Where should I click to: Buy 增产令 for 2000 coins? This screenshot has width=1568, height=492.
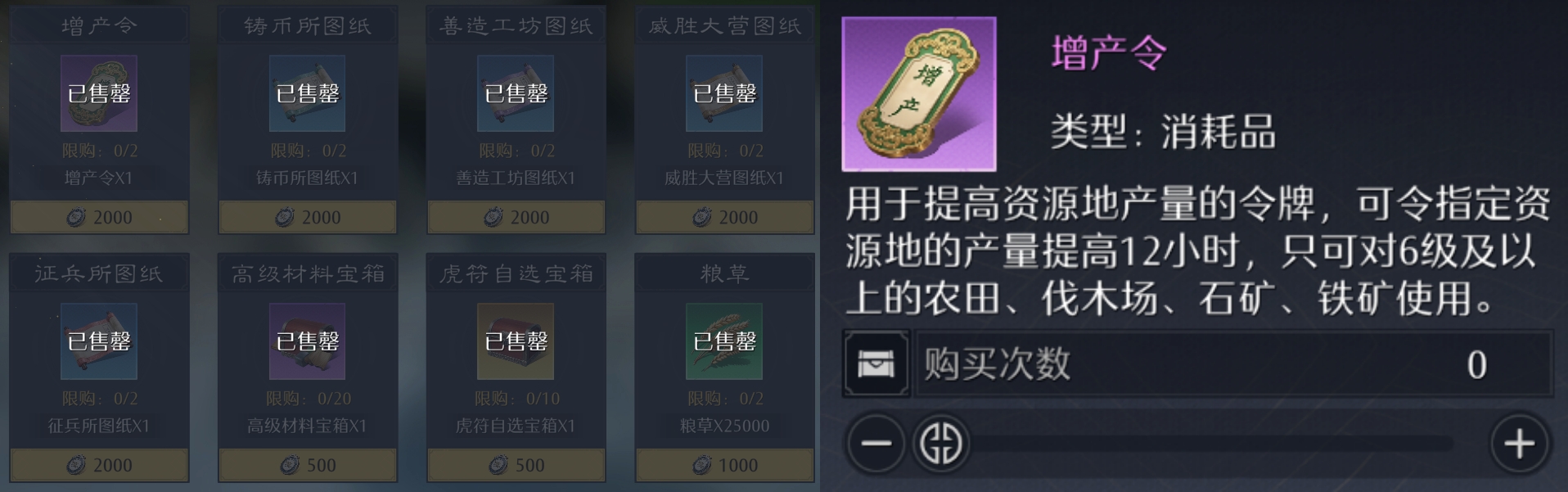[x=99, y=217]
